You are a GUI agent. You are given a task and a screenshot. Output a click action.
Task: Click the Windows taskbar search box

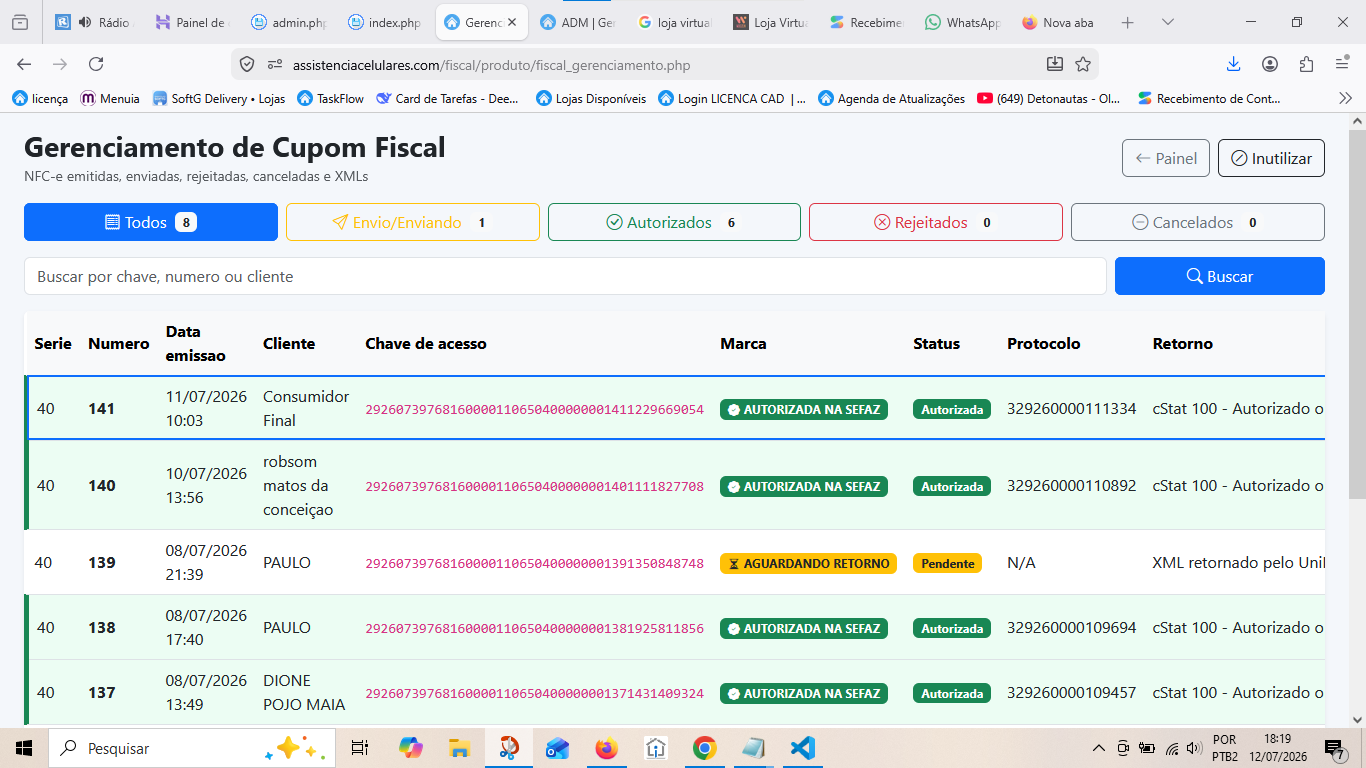[190, 748]
